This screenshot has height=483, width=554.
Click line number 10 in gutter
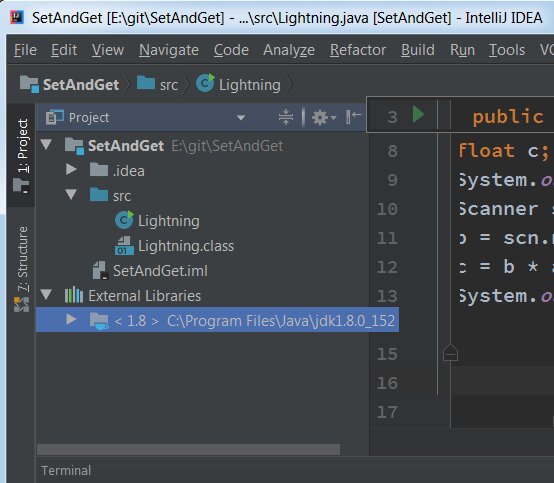click(387, 209)
